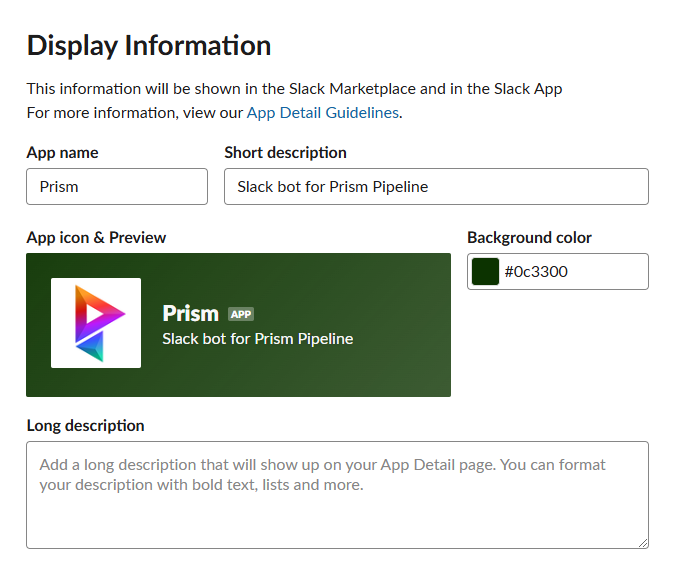
Task: Click the App icon & Preview label
Action: click(x=96, y=238)
